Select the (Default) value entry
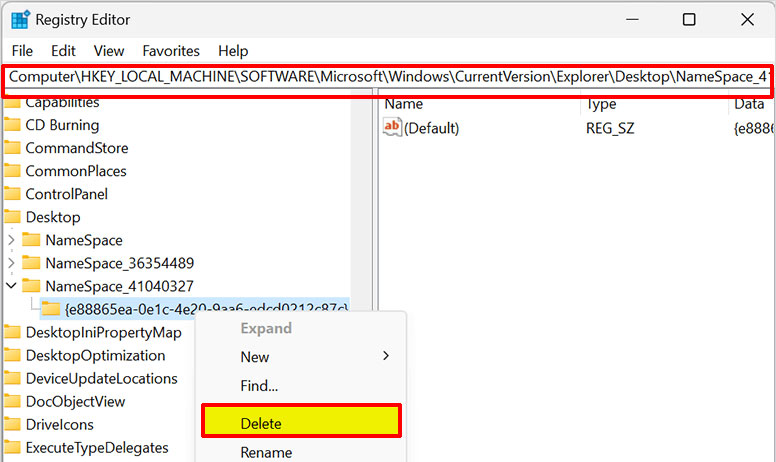Screen dimensions: 776x462 pos(432,129)
